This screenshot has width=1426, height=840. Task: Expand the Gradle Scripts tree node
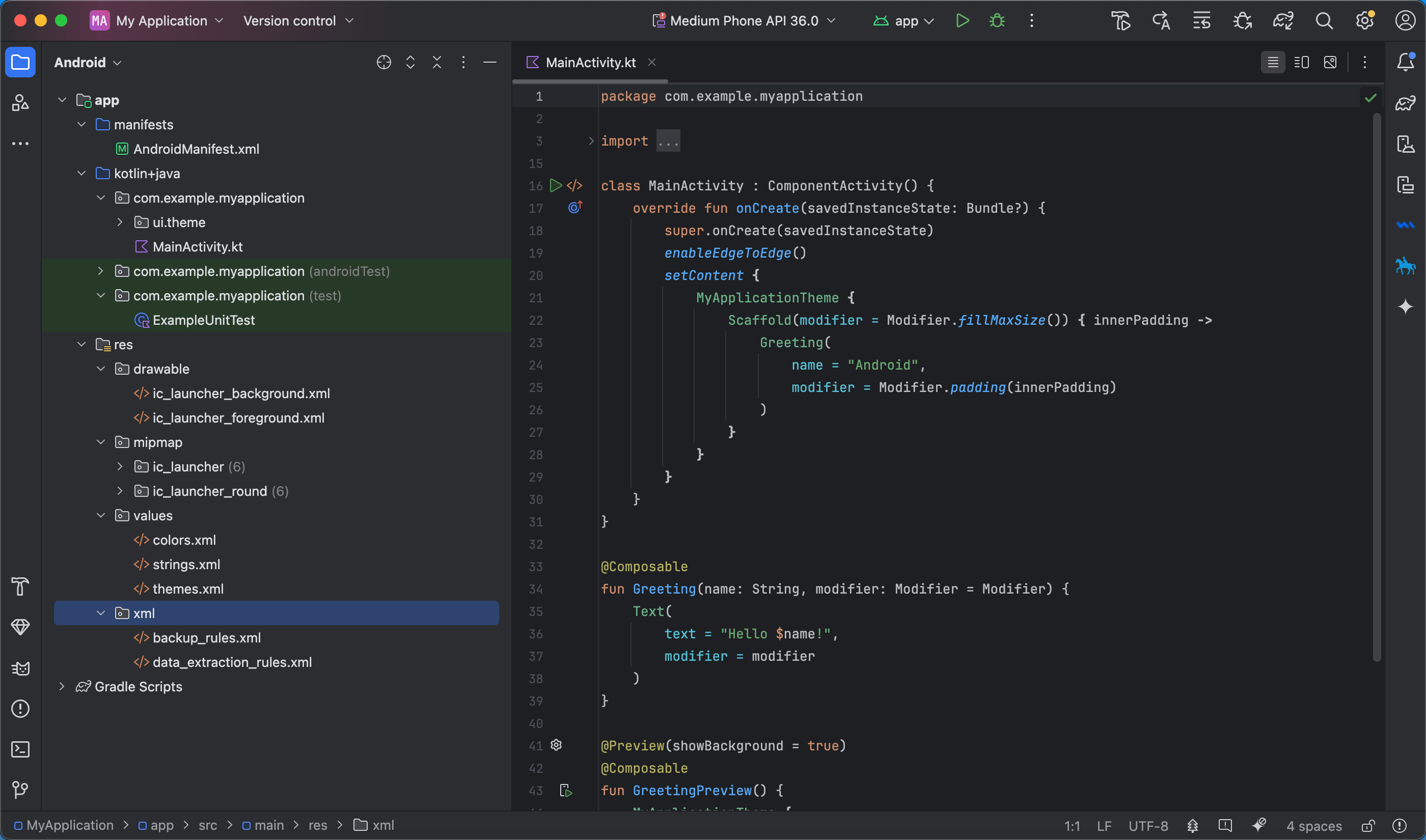pos(62,687)
